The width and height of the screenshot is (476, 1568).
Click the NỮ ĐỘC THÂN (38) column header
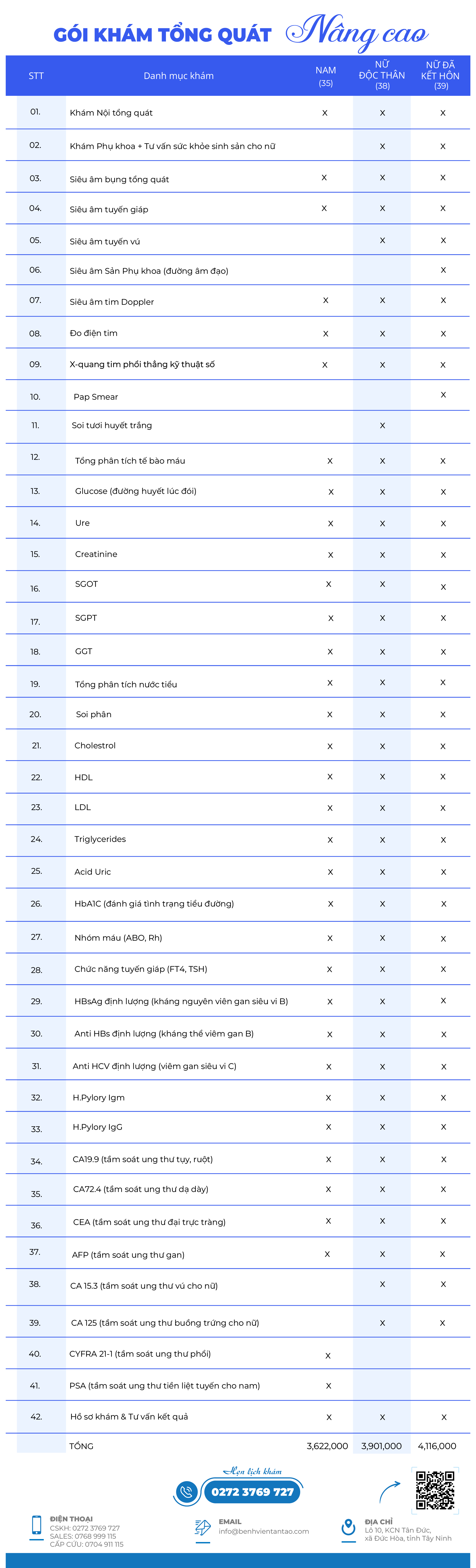pyautogui.click(x=382, y=75)
